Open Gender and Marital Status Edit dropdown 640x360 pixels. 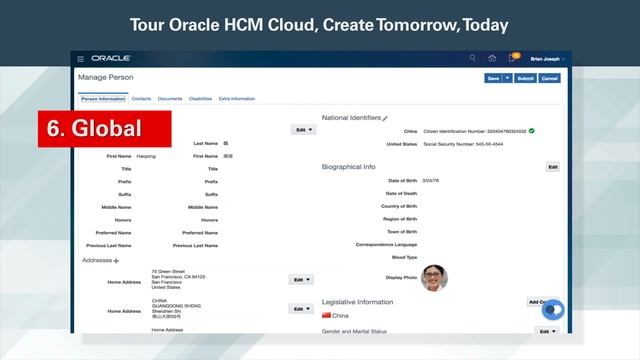pos(547,331)
